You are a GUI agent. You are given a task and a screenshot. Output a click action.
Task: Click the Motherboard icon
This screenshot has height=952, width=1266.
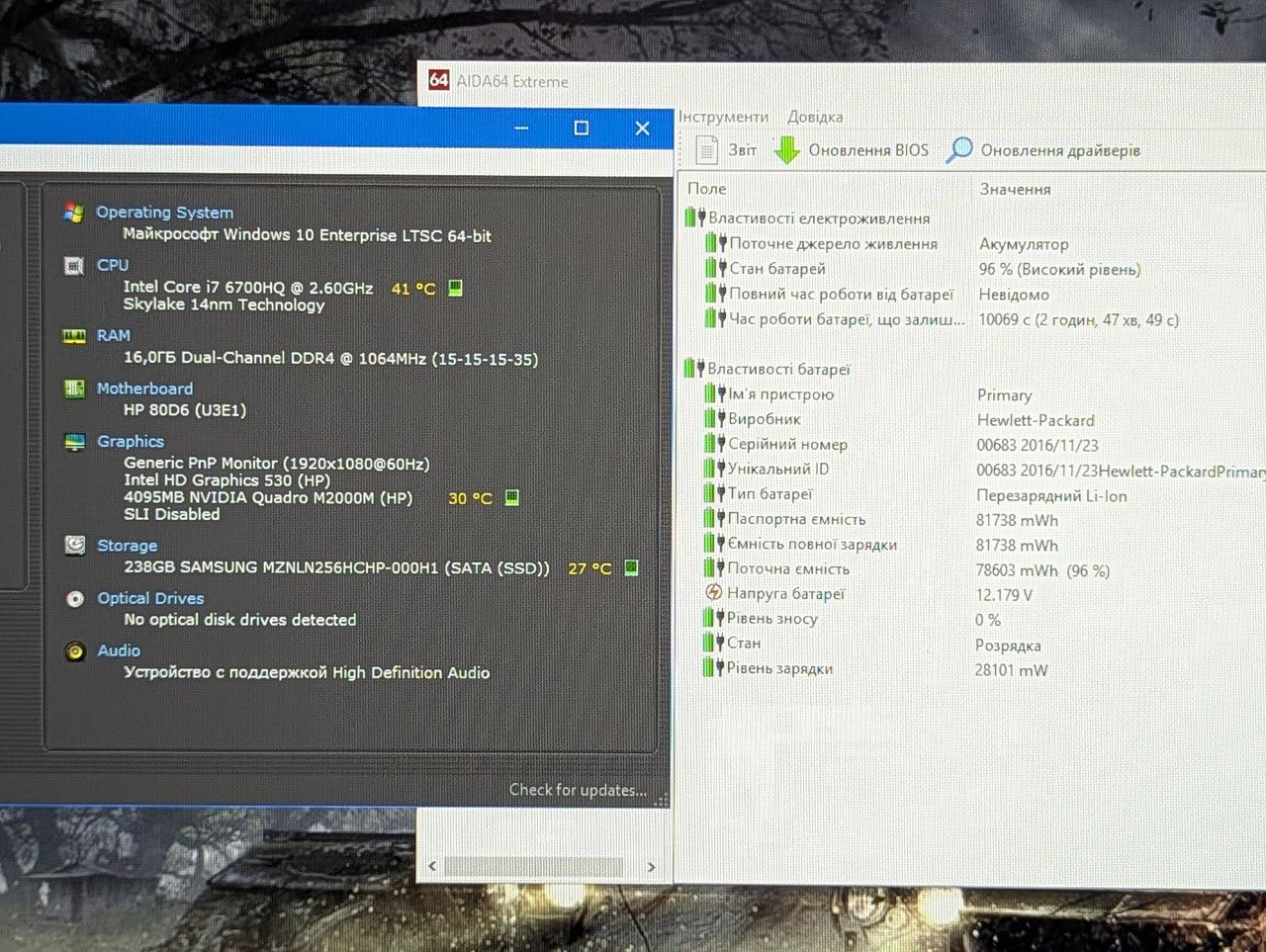[x=74, y=389]
